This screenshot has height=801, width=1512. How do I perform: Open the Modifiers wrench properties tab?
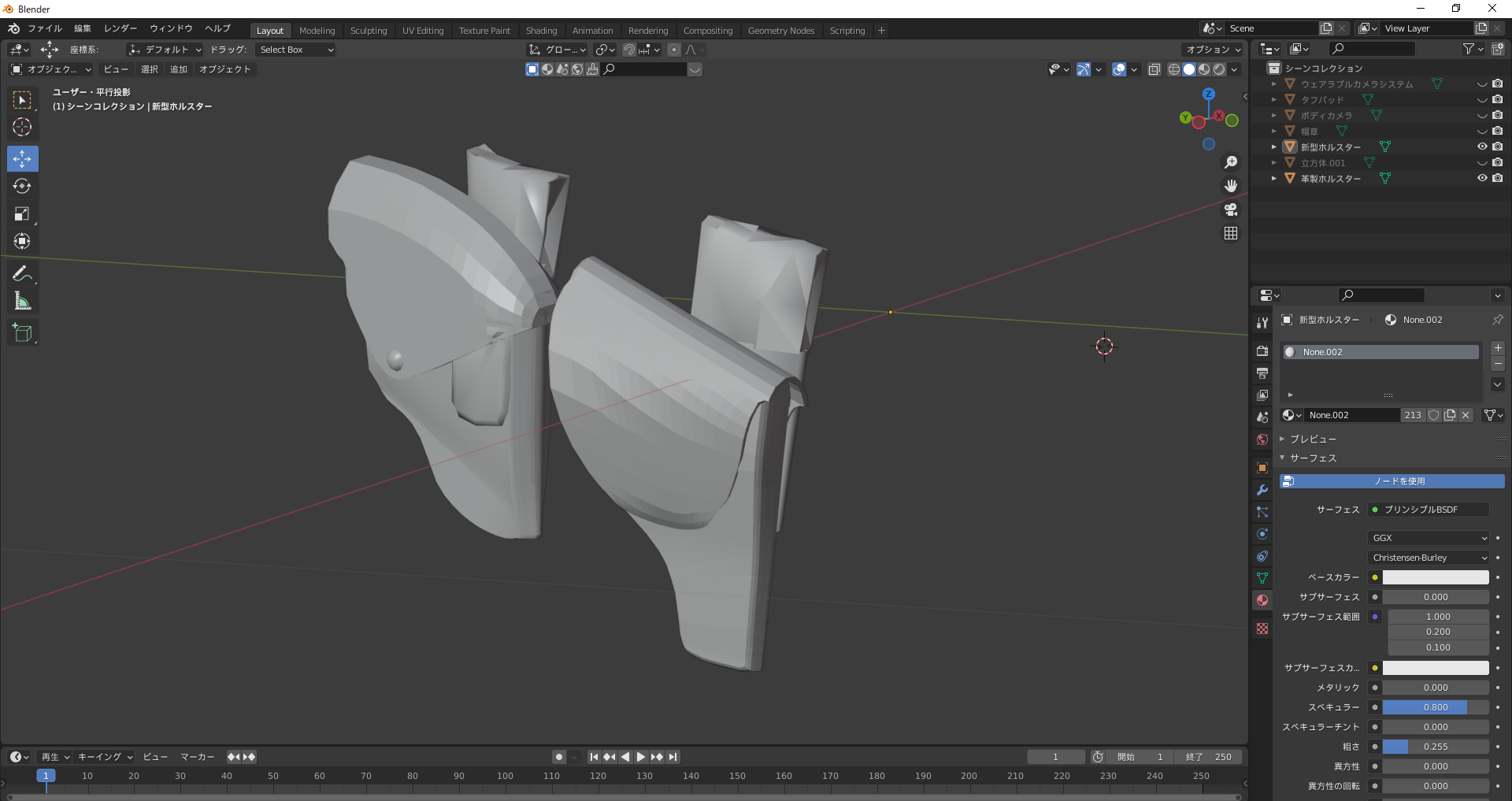tap(1262, 490)
